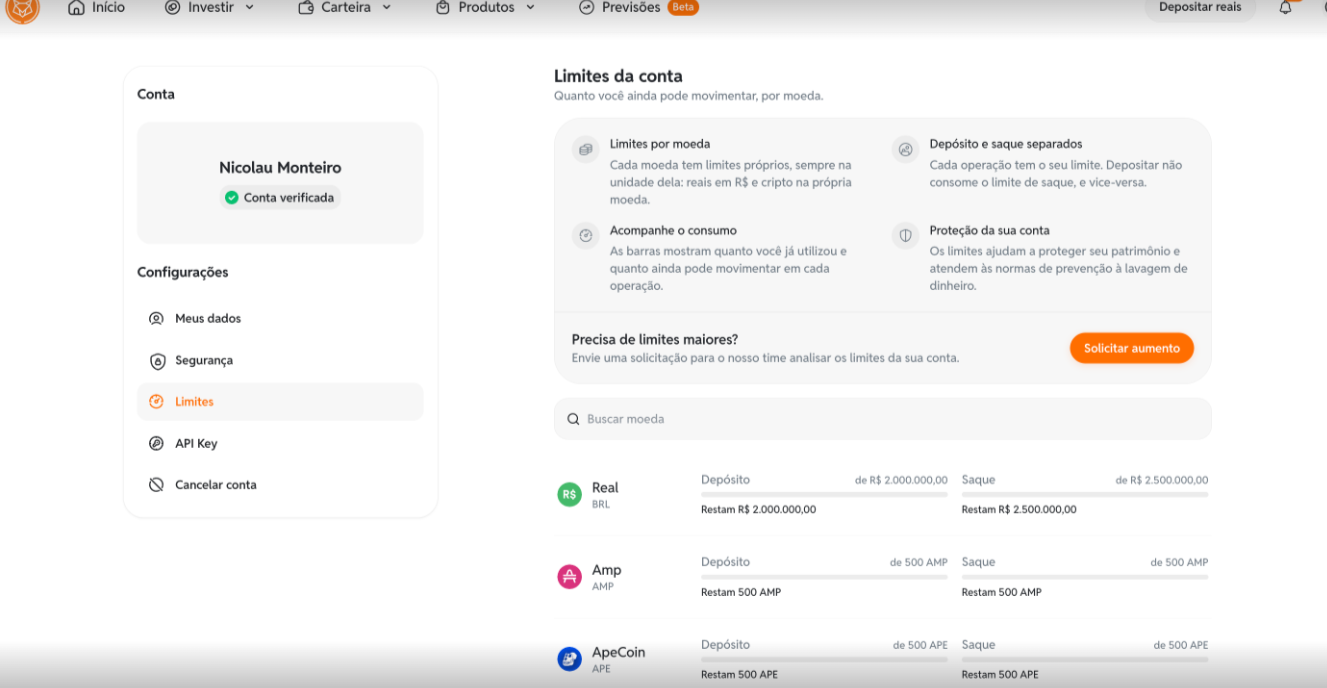
Task: Click the house icon beside Início
Action: click(76, 7)
